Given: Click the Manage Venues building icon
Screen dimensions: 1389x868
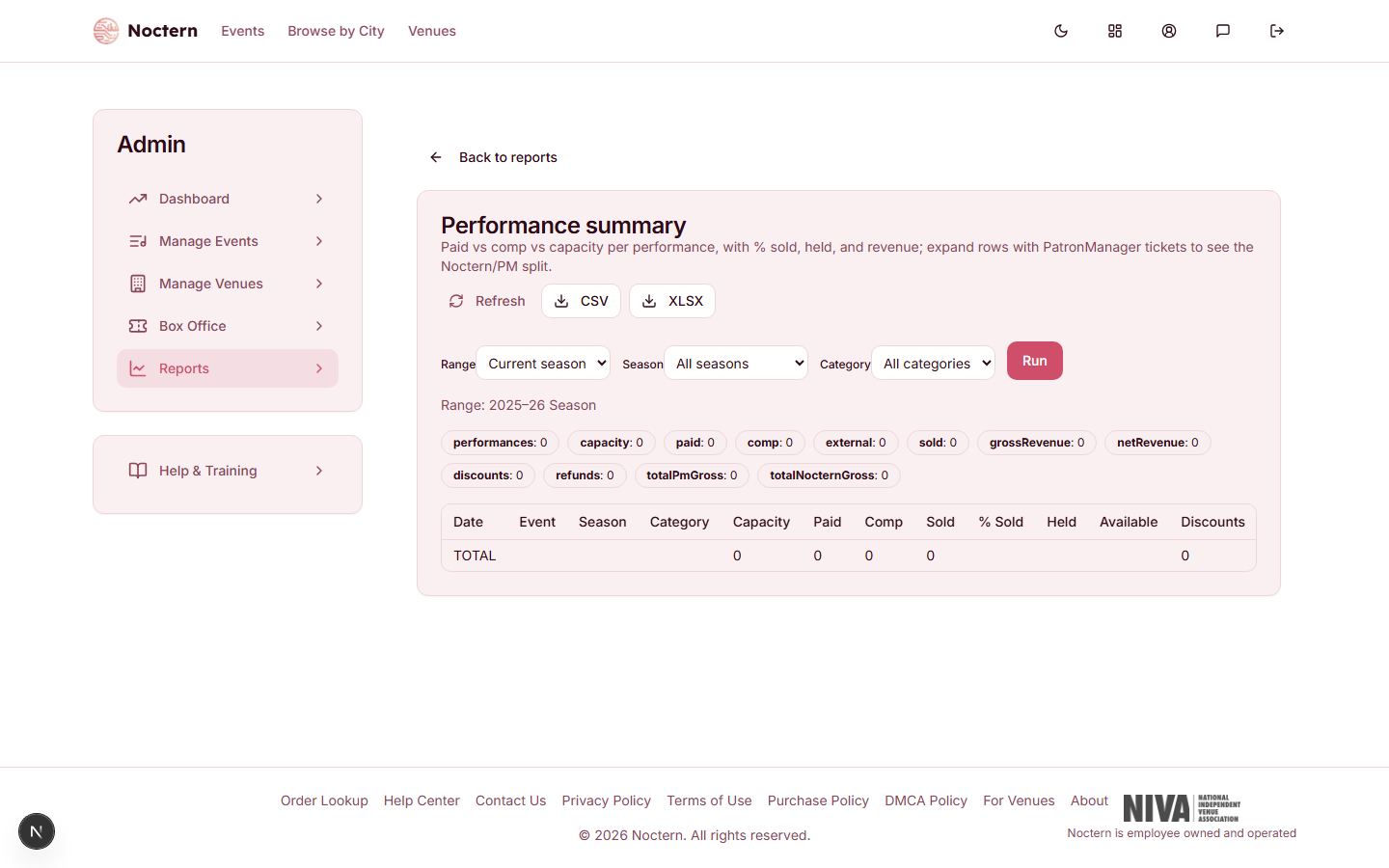Looking at the screenshot, I should [138, 284].
